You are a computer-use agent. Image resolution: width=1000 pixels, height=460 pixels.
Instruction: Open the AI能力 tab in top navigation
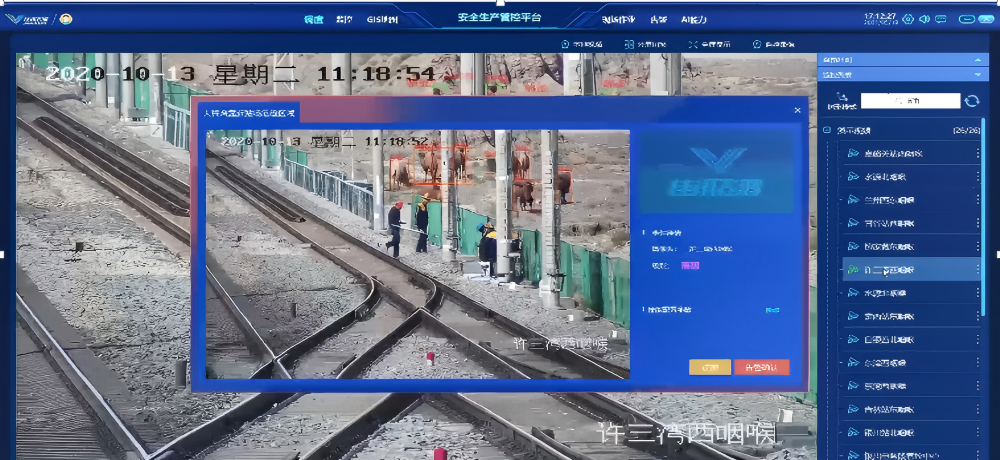693,19
